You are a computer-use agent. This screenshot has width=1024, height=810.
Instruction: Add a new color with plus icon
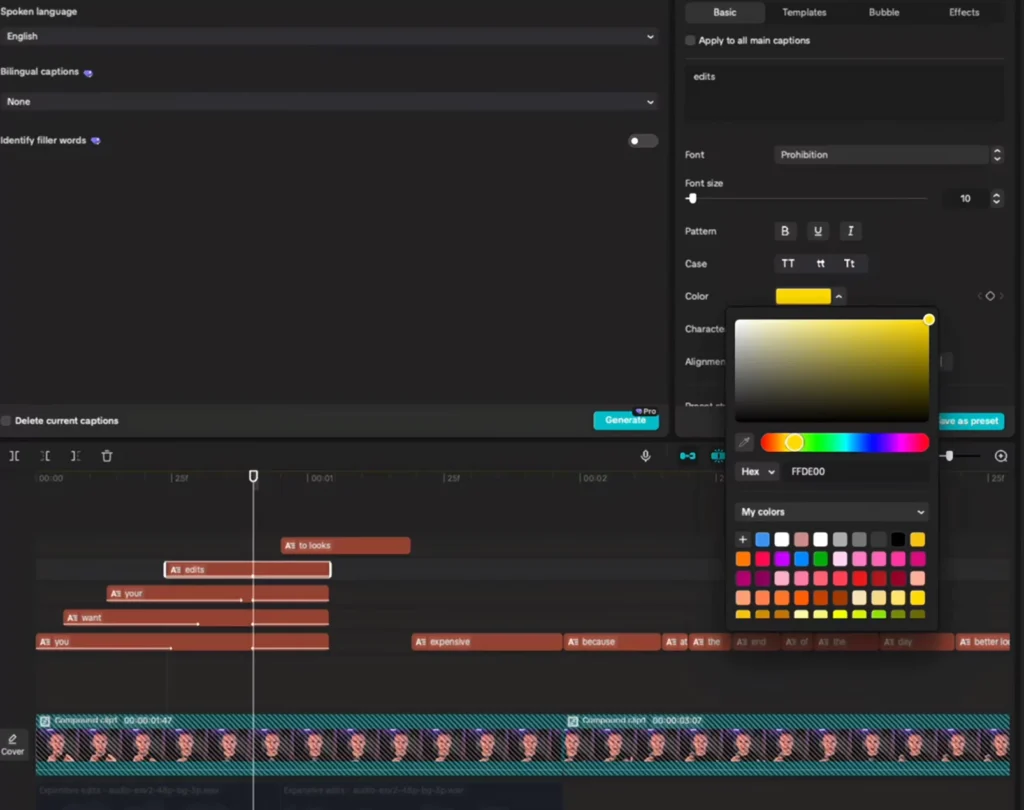(743, 540)
